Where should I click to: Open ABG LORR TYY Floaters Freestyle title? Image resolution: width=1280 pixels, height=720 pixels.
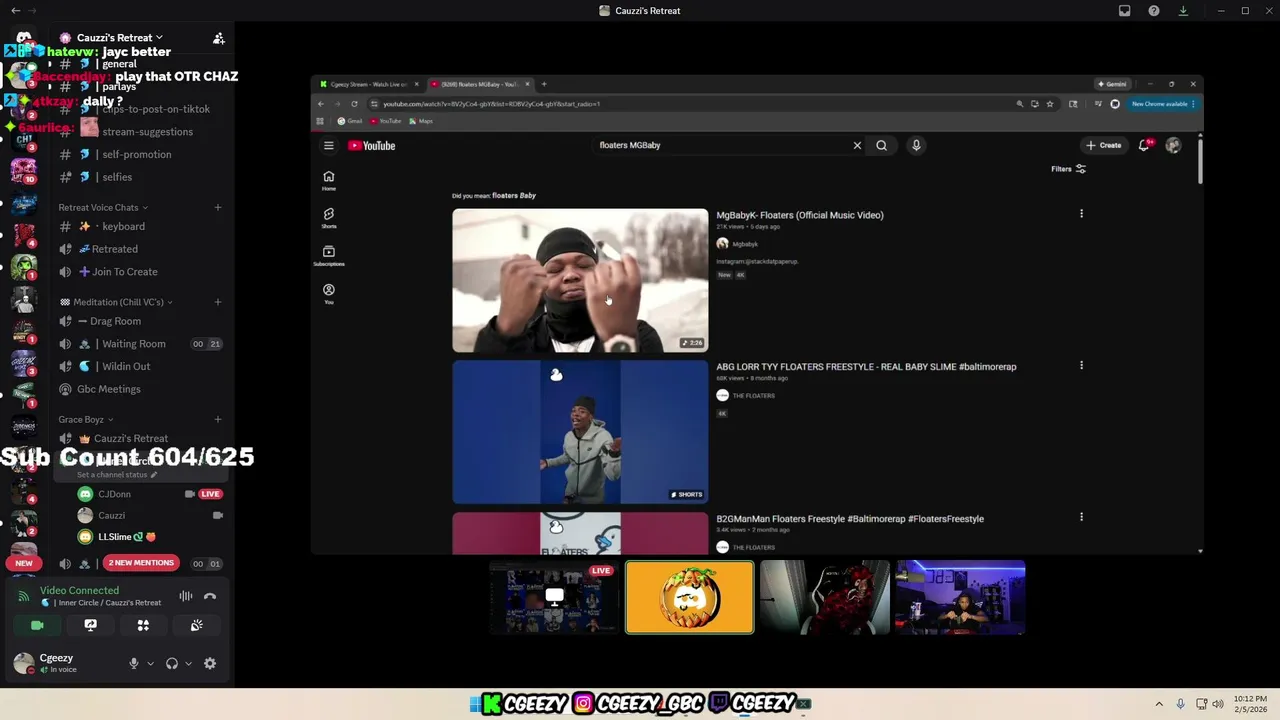point(866,367)
